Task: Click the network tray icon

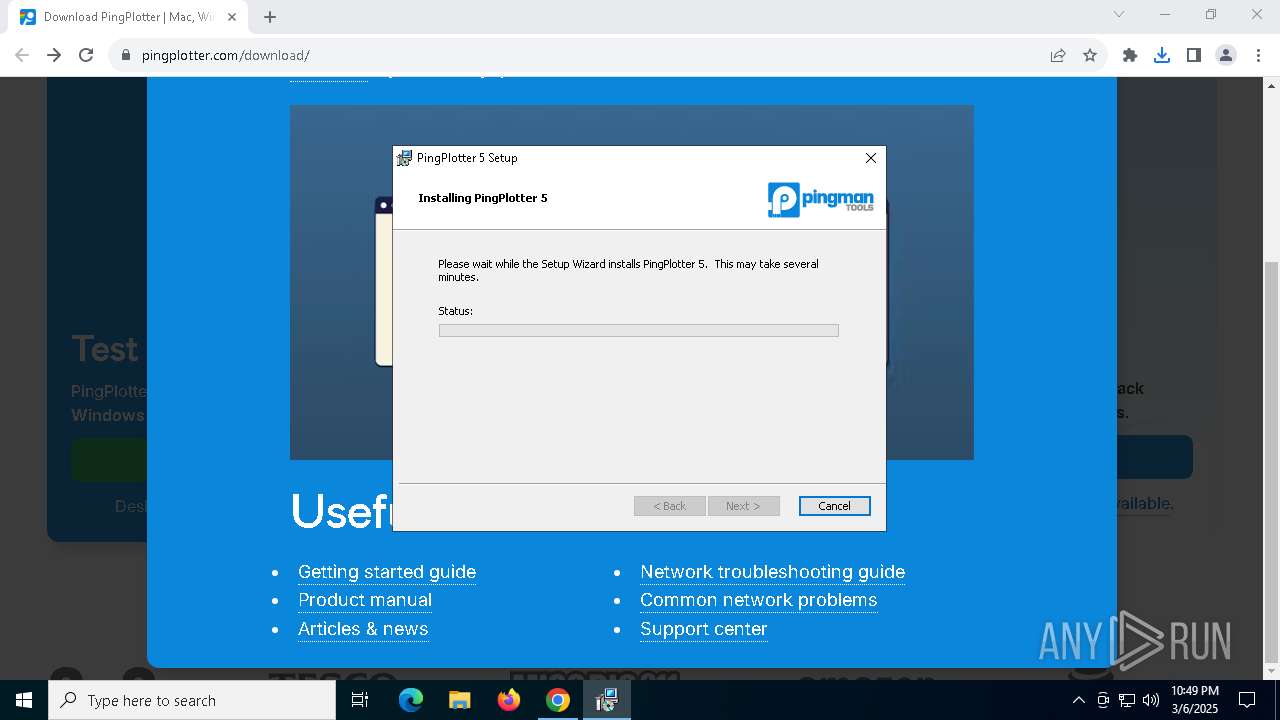Action: click(1127, 700)
